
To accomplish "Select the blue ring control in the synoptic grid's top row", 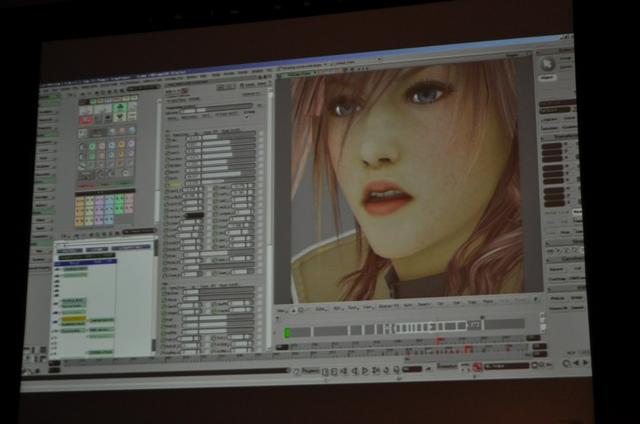I will coord(111,145).
